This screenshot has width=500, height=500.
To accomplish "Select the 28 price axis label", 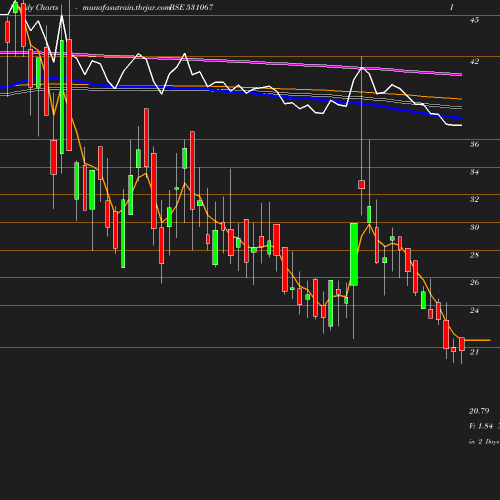I will click(x=474, y=255).
